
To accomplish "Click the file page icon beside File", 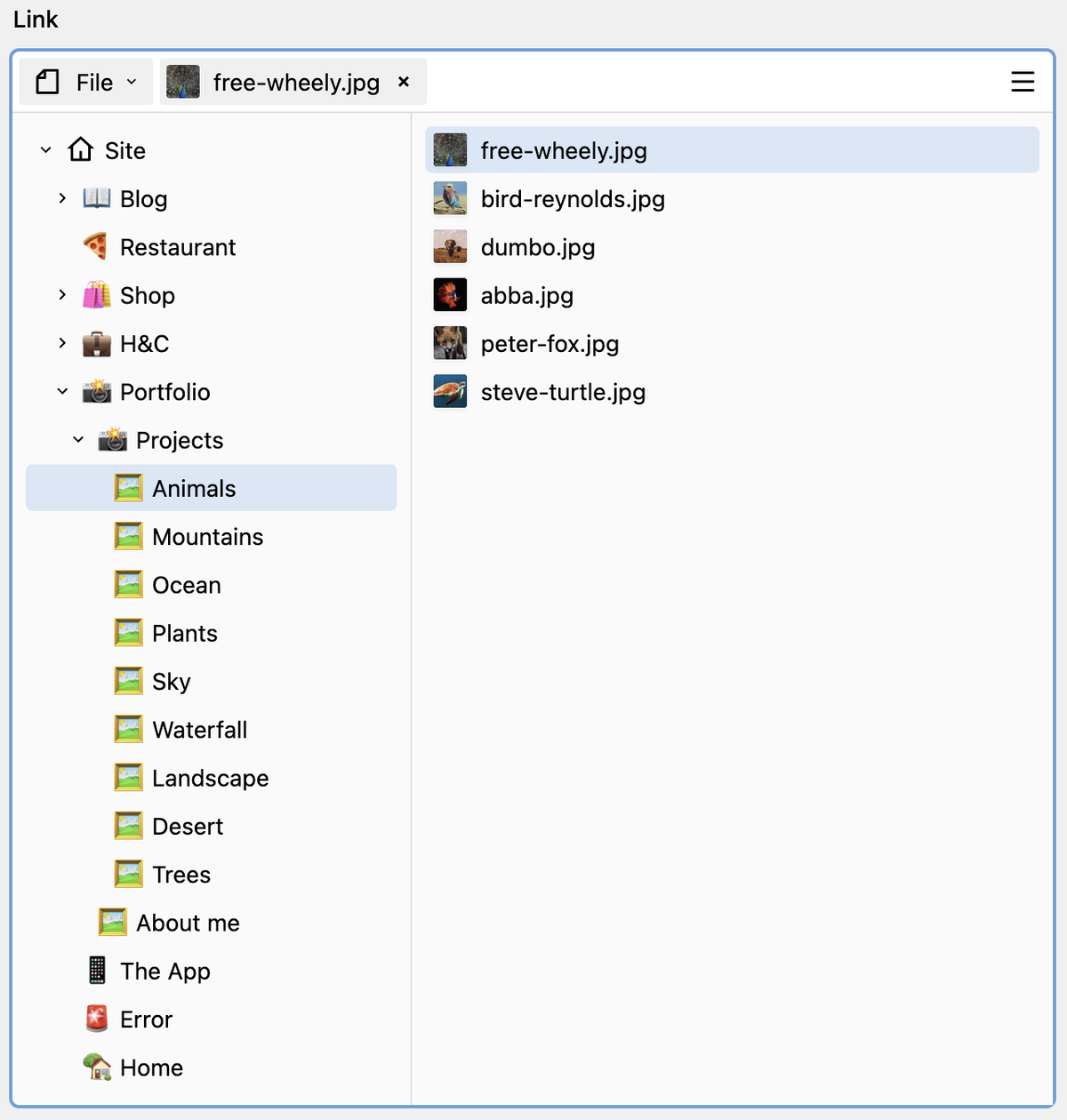I will tap(47, 83).
